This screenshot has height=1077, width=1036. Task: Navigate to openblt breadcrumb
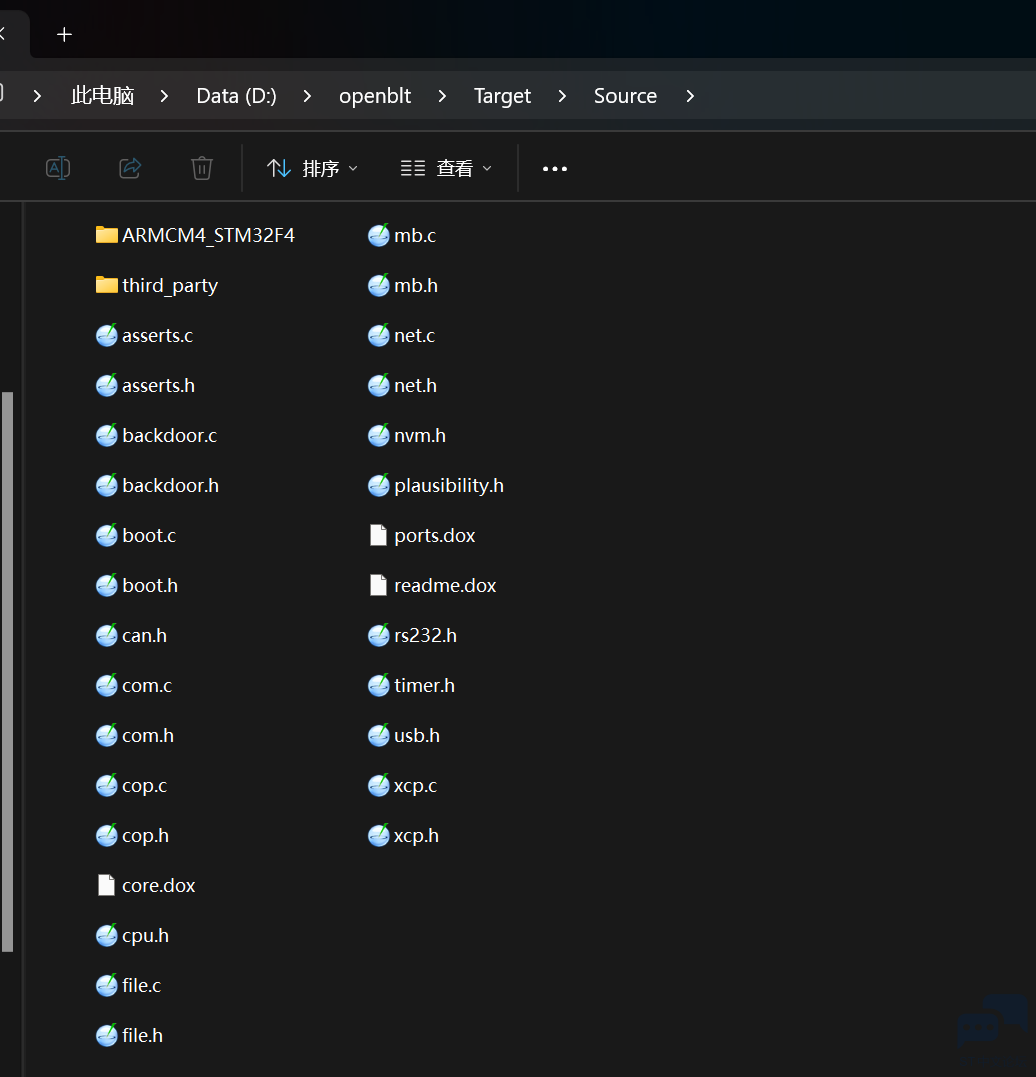click(x=375, y=95)
